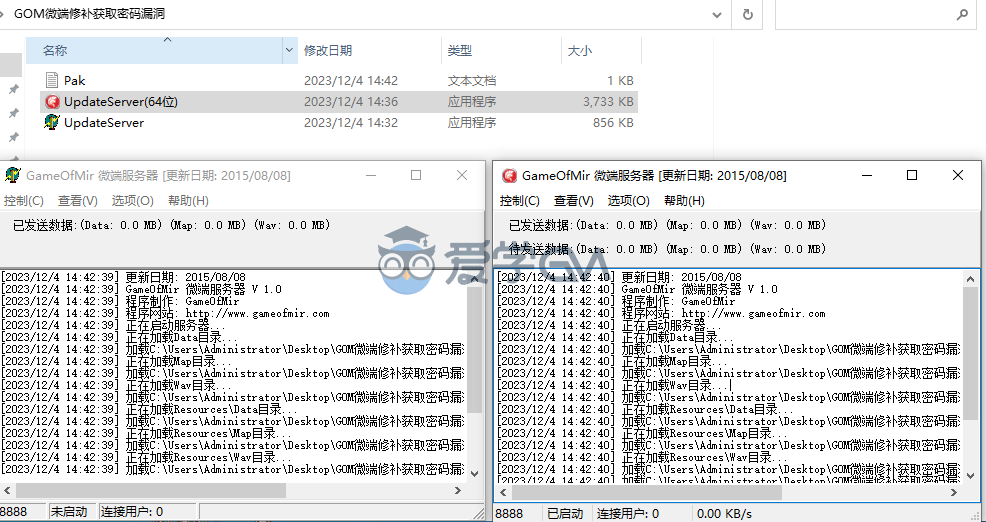986x522 pixels.
Task: Click 待发送数据 line in right window
Action: pos(668,249)
